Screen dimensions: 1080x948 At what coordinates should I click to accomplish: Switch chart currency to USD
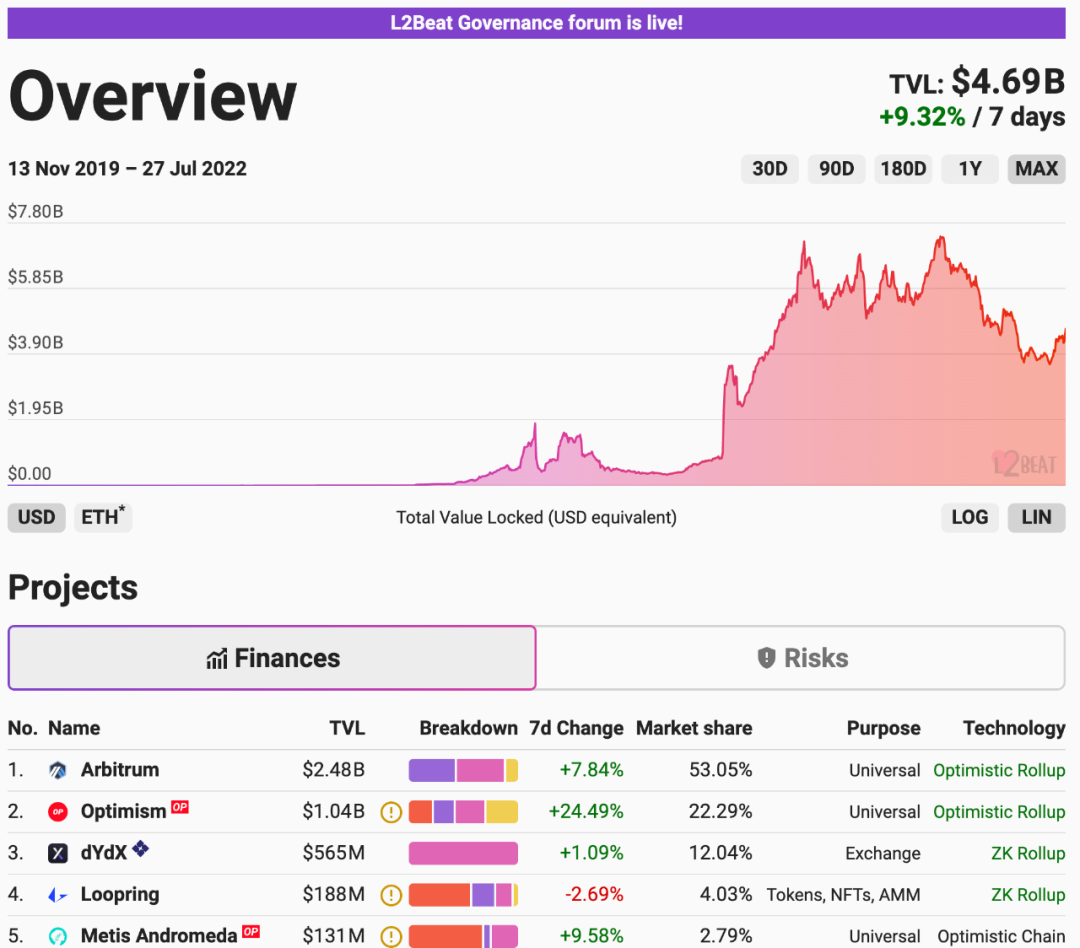click(x=37, y=517)
